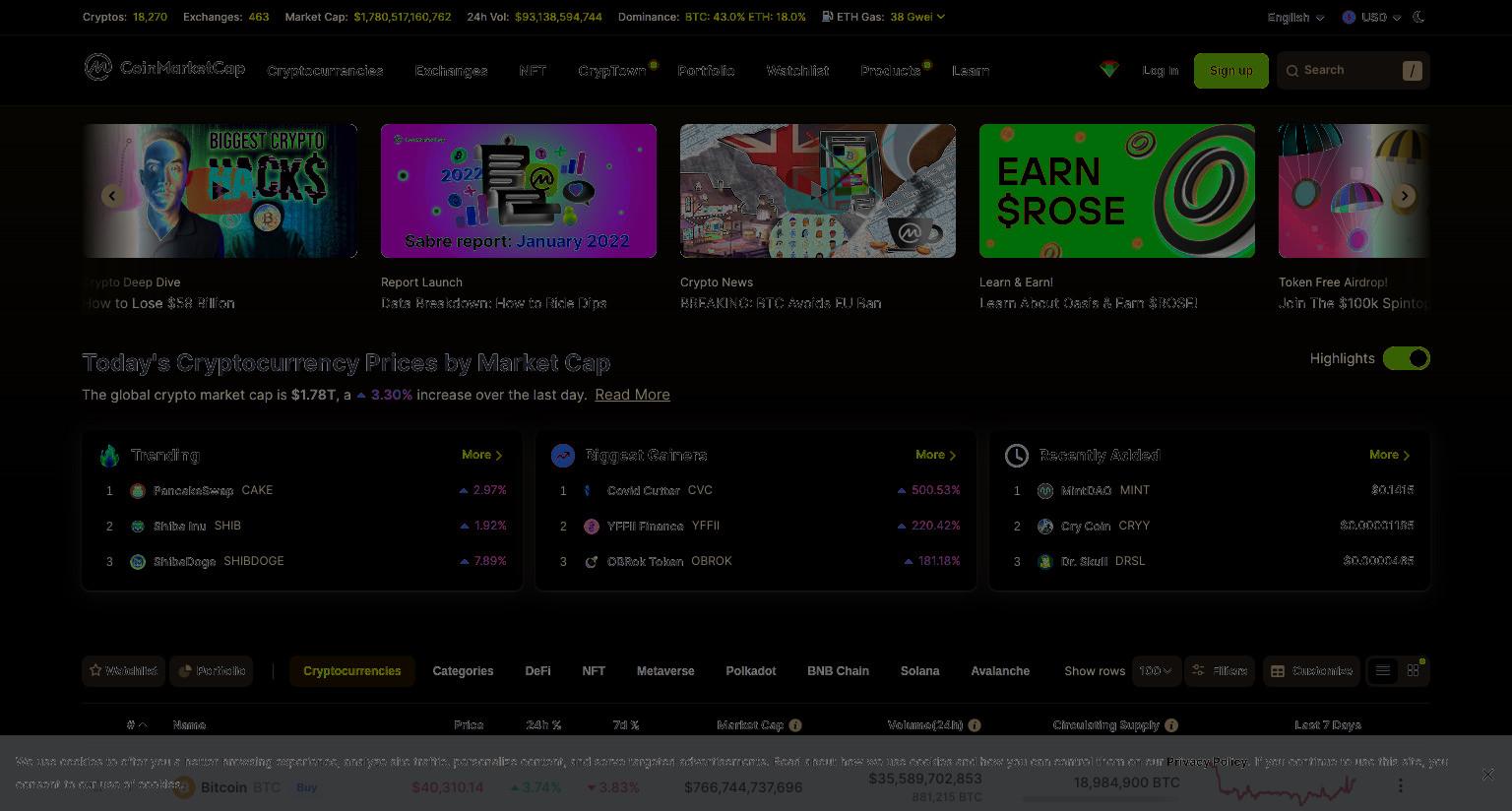Click the Log in button
The height and width of the screenshot is (811, 1512).
[1161, 71]
